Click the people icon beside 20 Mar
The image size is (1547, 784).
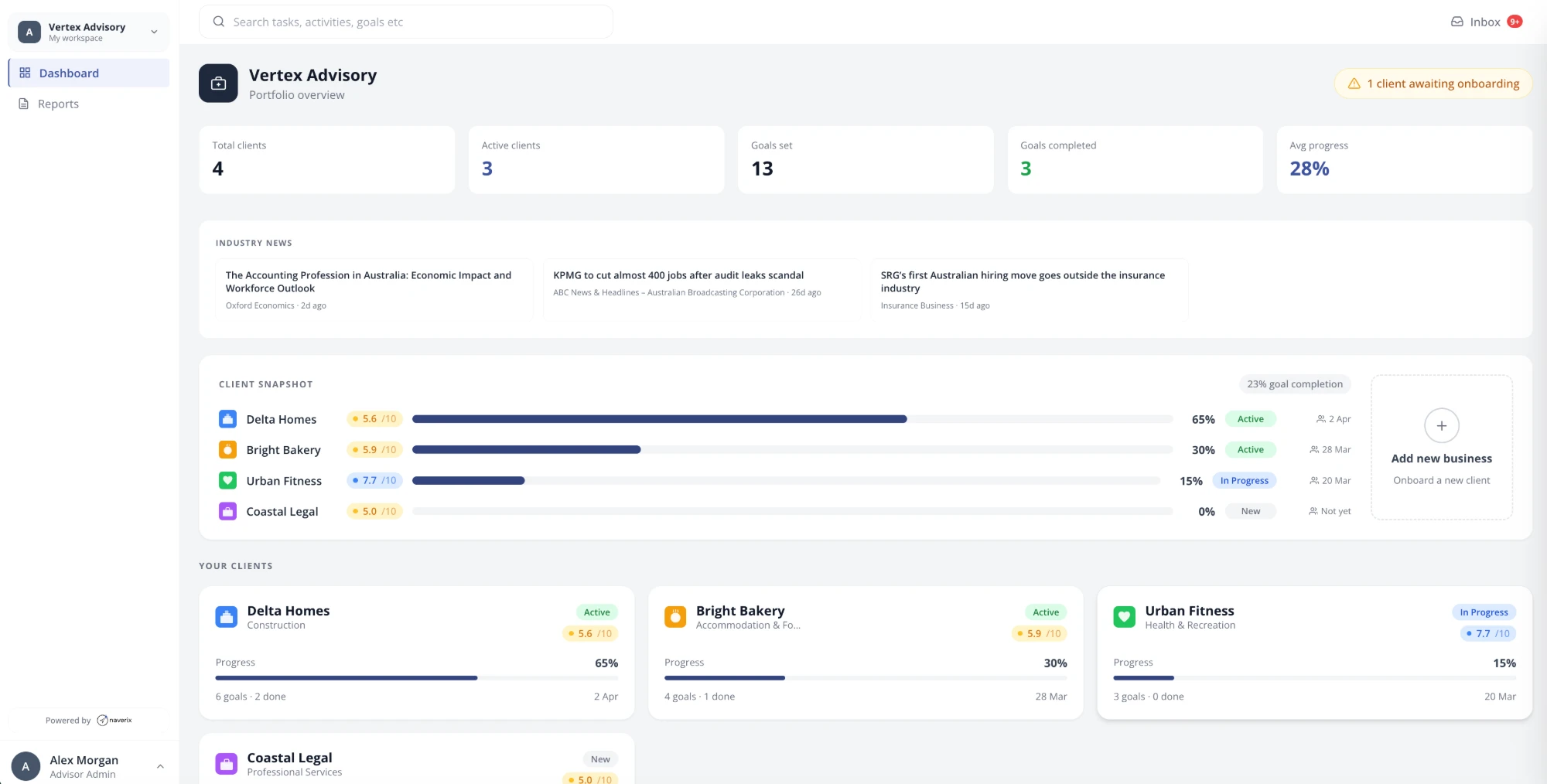coord(1313,481)
